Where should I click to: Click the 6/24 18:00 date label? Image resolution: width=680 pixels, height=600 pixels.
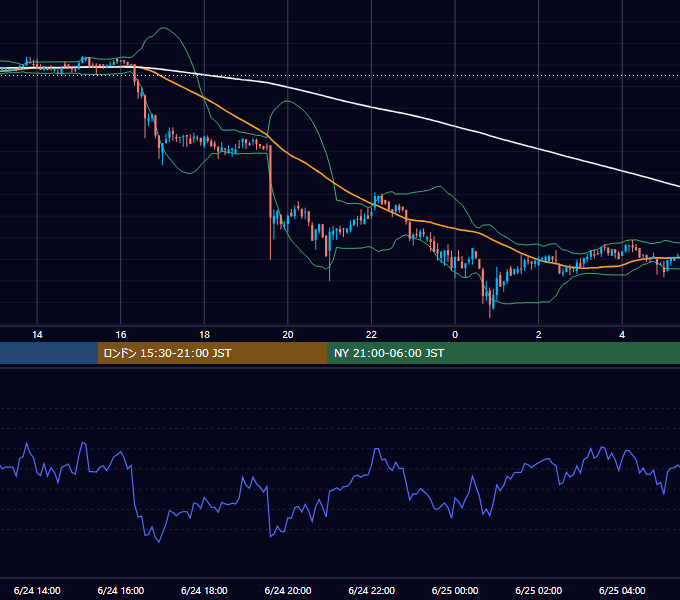[204, 590]
